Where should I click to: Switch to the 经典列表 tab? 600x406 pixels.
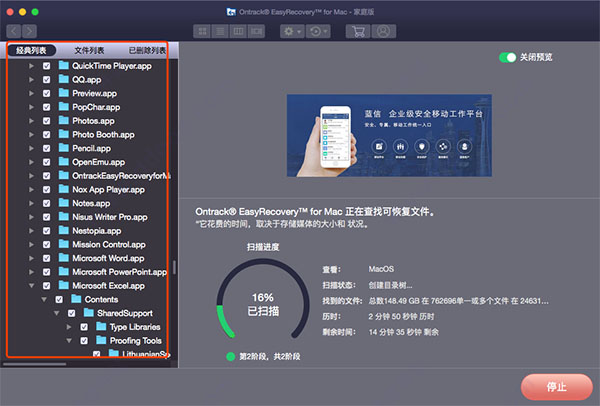tap(31, 50)
